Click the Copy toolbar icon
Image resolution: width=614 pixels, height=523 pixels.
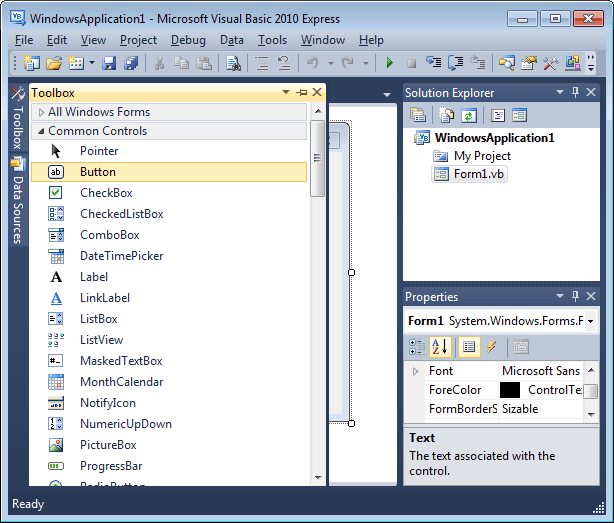click(x=181, y=63)
